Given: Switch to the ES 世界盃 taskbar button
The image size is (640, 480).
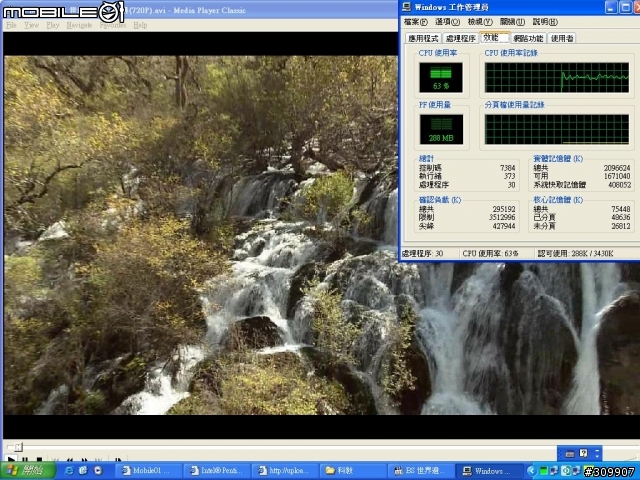Looking at the screenshot, I should click(x=421, y=471).
